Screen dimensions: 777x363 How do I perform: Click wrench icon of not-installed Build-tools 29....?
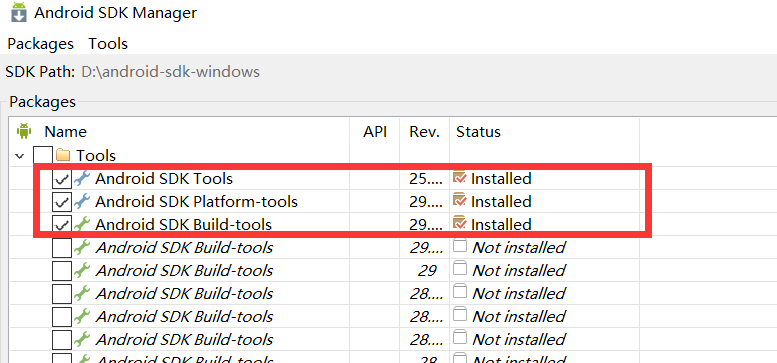[82, 247]
